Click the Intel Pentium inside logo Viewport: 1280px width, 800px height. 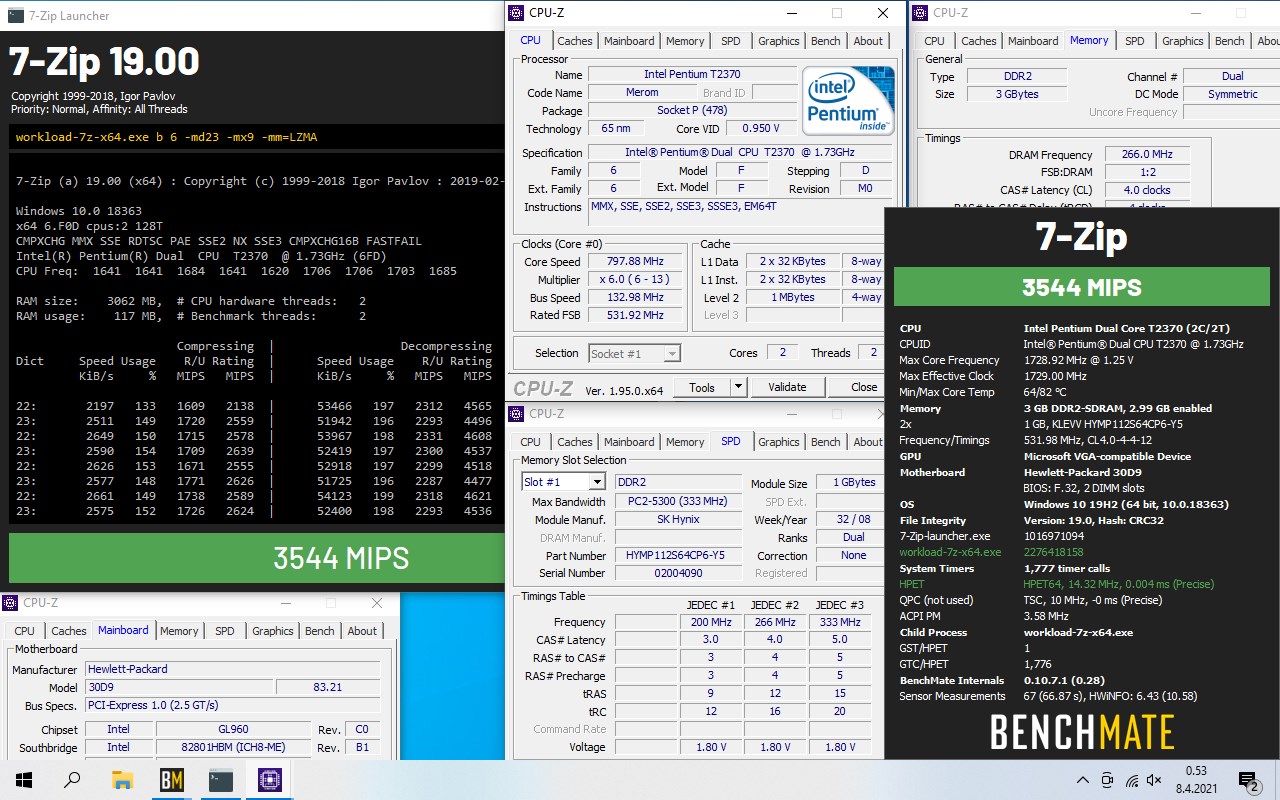coord(848,100)
